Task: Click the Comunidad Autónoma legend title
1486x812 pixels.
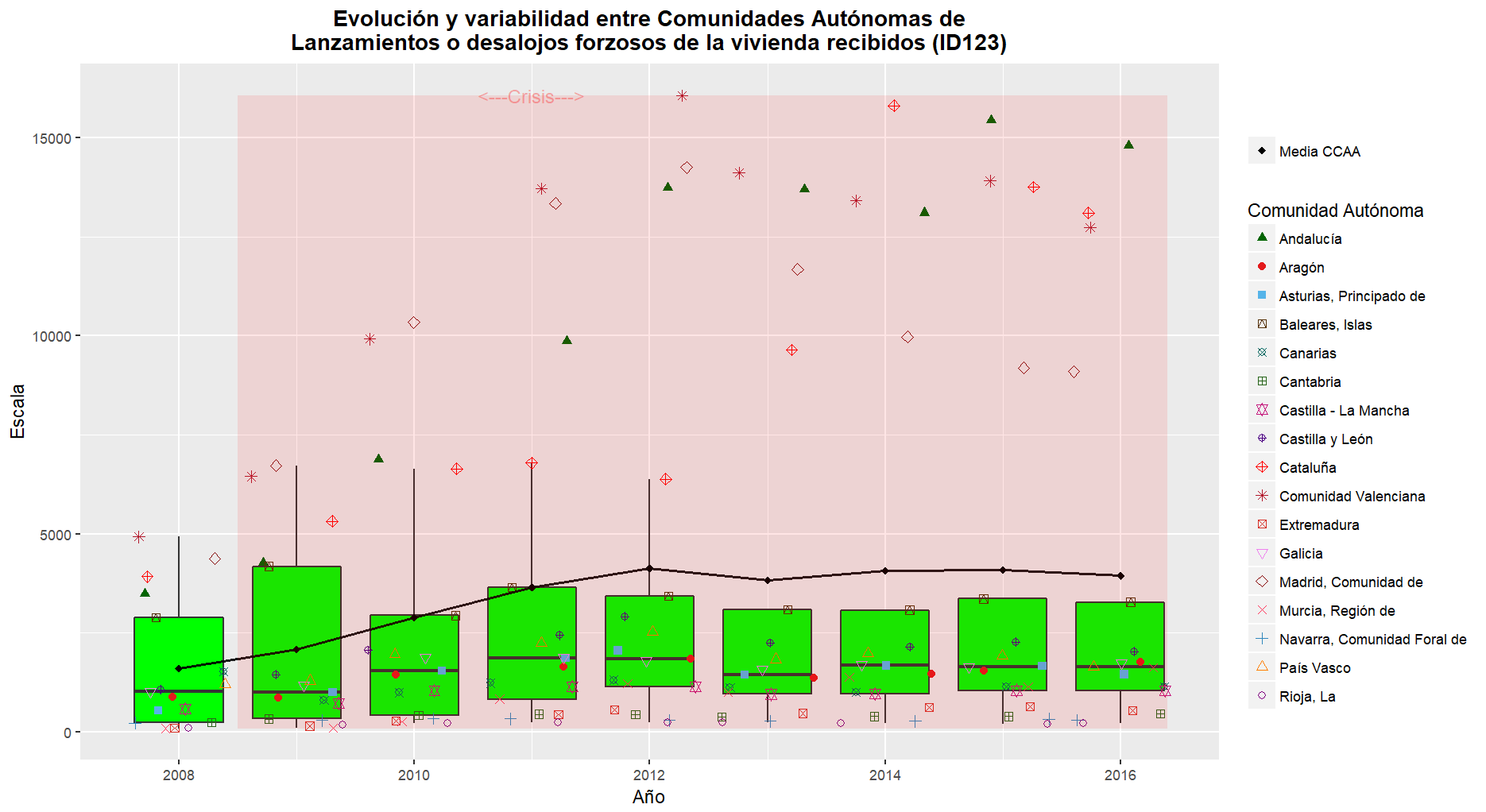Action: tap(1335, 211)
